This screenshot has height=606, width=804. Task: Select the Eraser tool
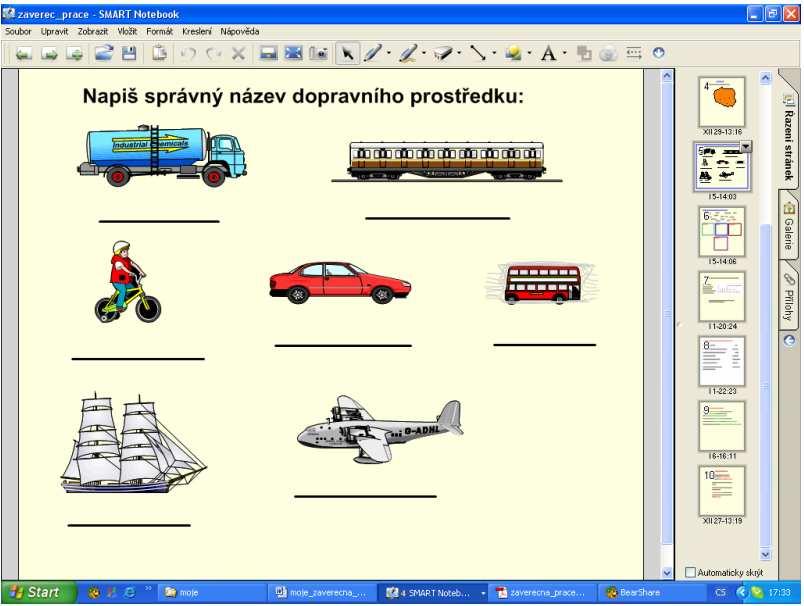443,53
